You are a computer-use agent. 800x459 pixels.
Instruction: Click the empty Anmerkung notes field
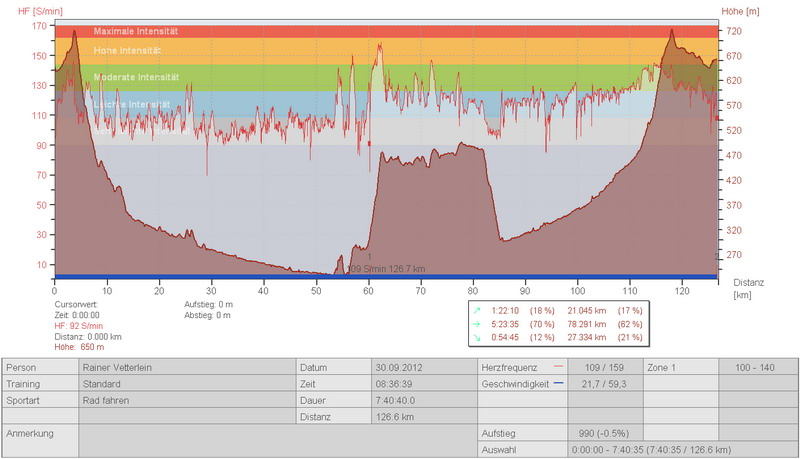(187, 440)
